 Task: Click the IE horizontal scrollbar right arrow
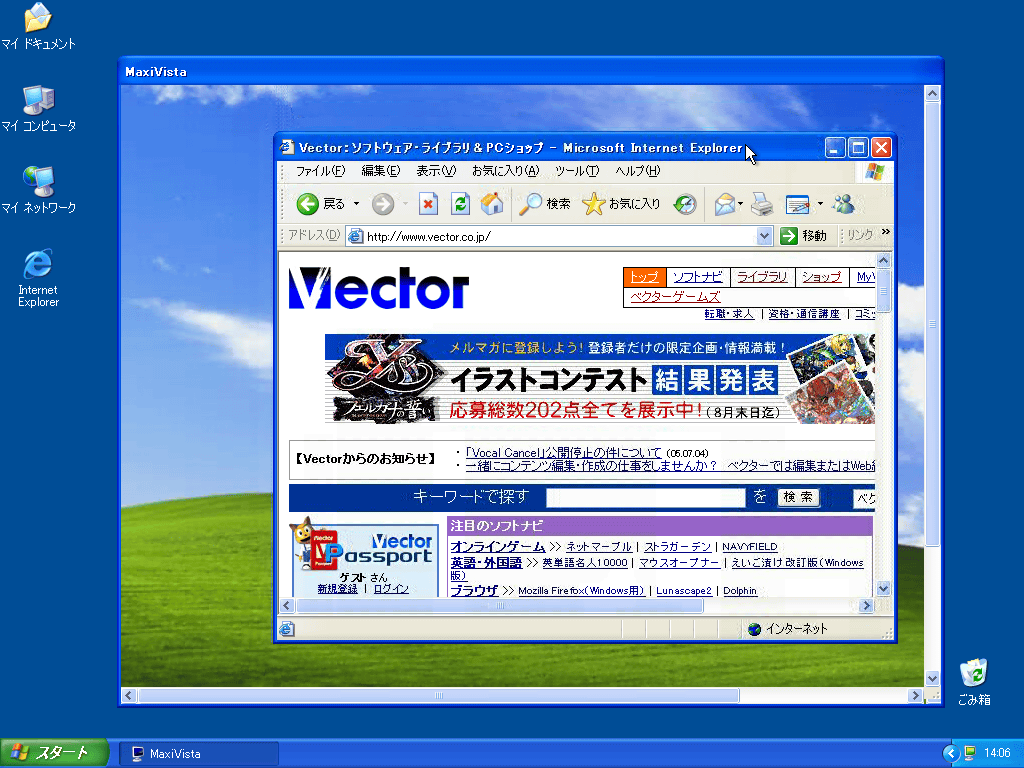(867, 605)
